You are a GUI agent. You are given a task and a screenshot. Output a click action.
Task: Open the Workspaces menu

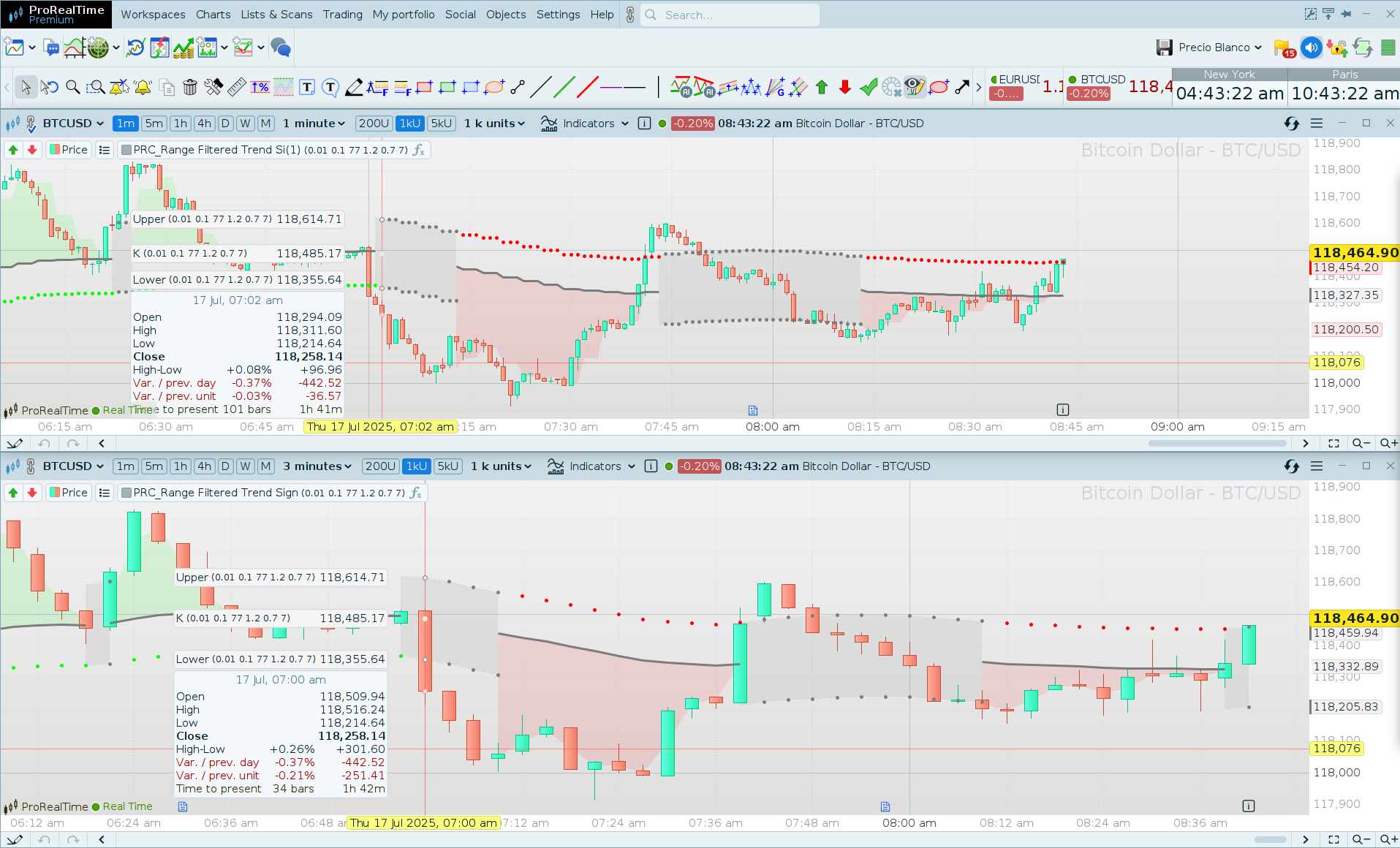(153, 15)
